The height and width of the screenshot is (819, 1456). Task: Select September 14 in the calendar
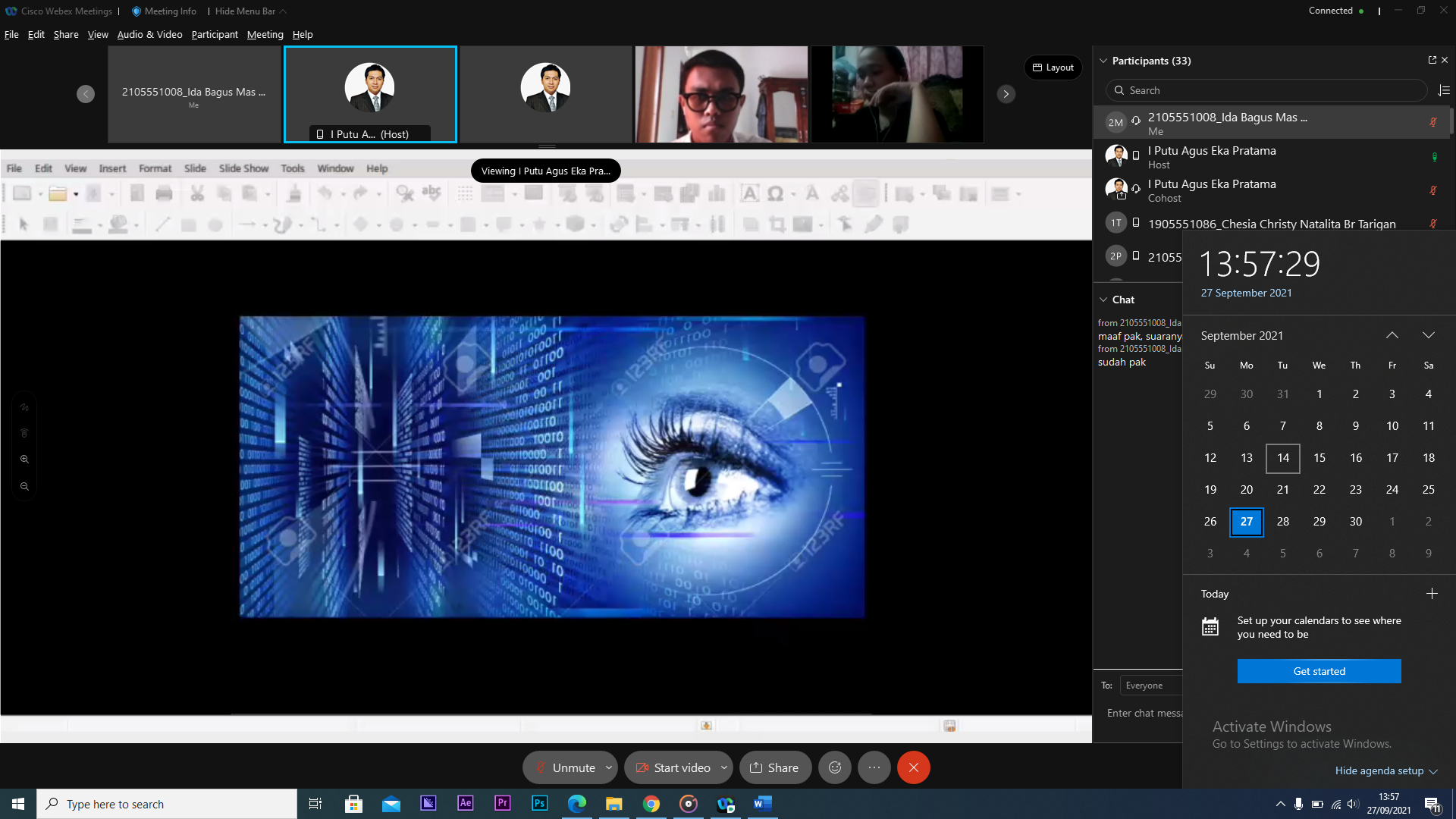coord(1283,458)
